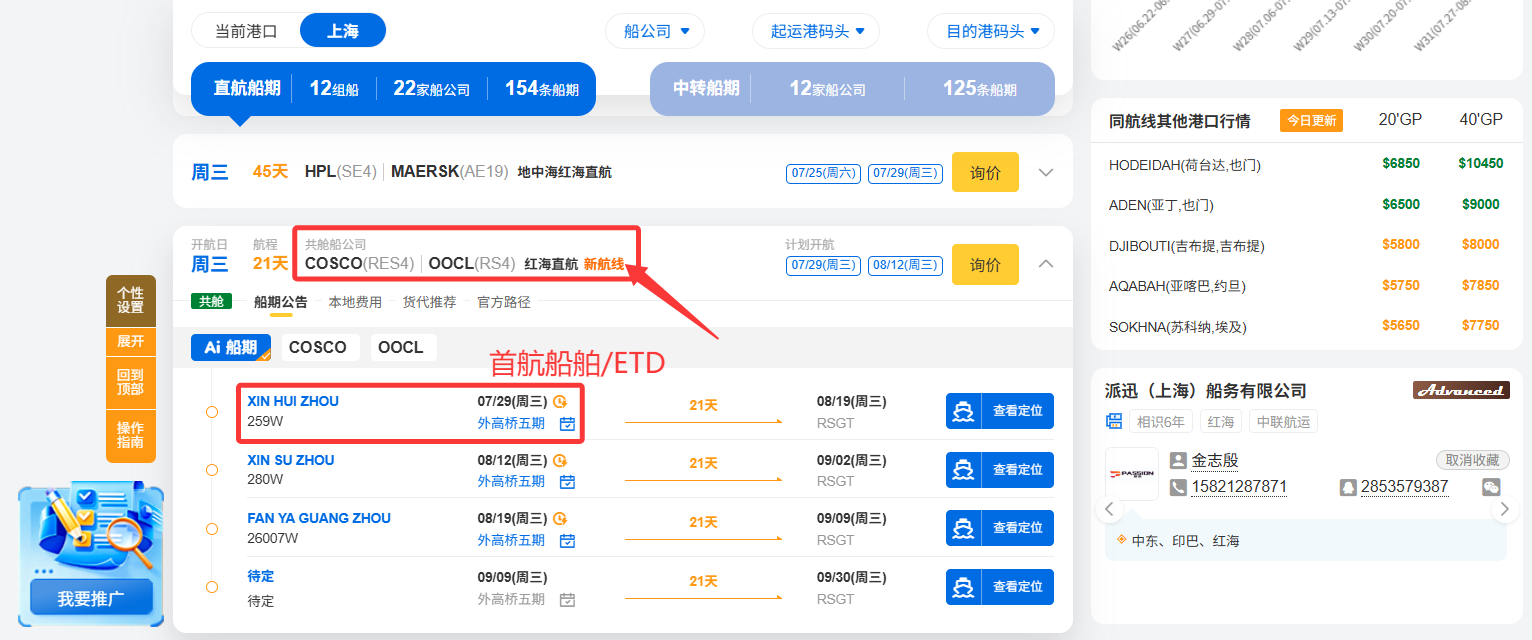1532x640 pixels.
Task: Click the QQ number 2853579387
Action: tap(1404, 487)
